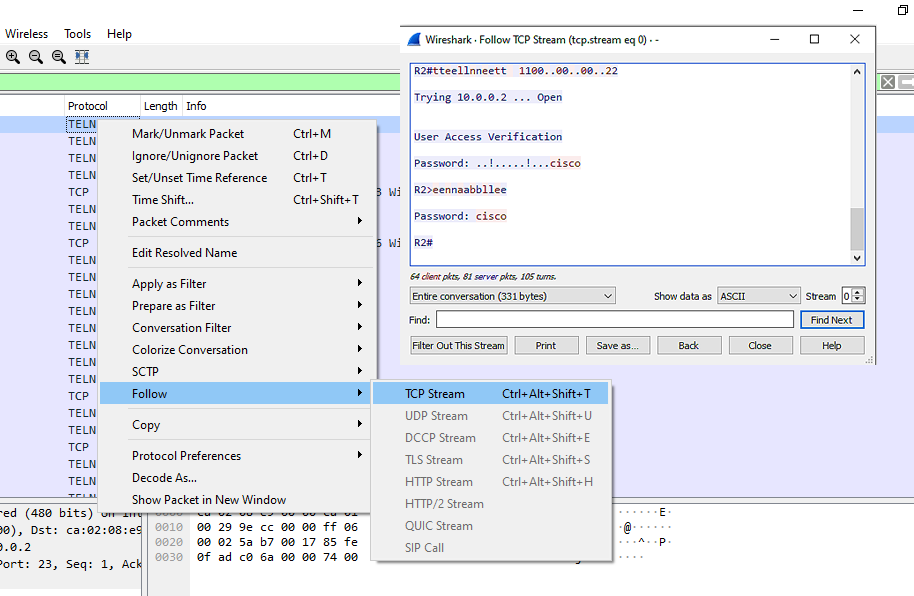The width and height of the screenshot is (914, 596).
Task: Click the clear display filter X icon
Action: (x=886, y=82)
